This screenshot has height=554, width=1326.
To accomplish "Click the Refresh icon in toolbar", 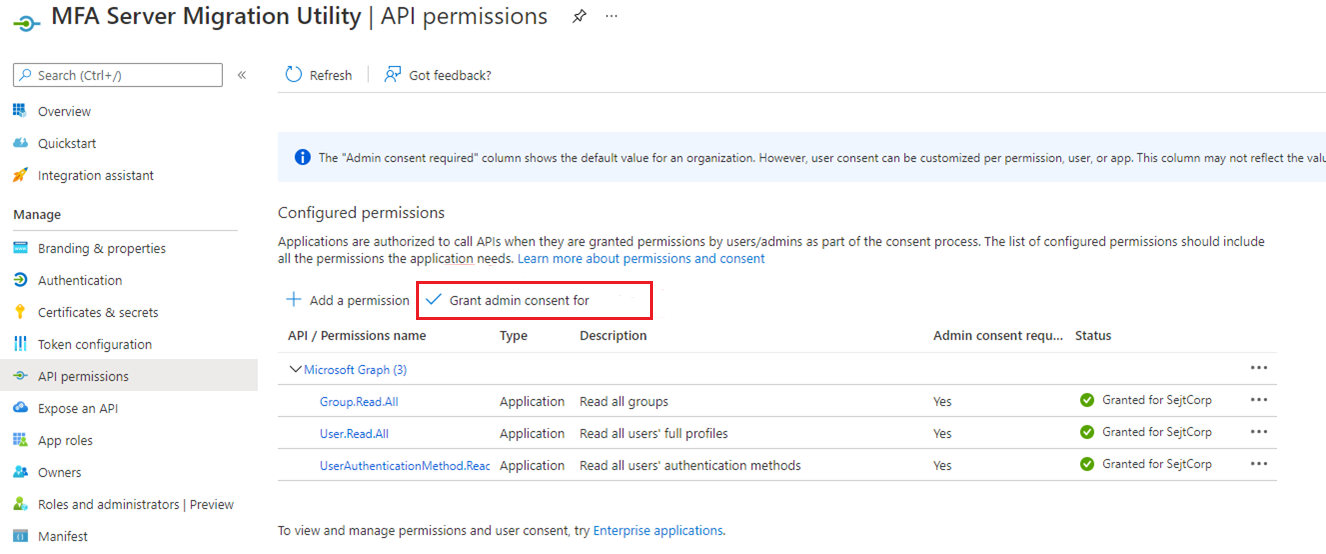I will [x=294, y=75].
